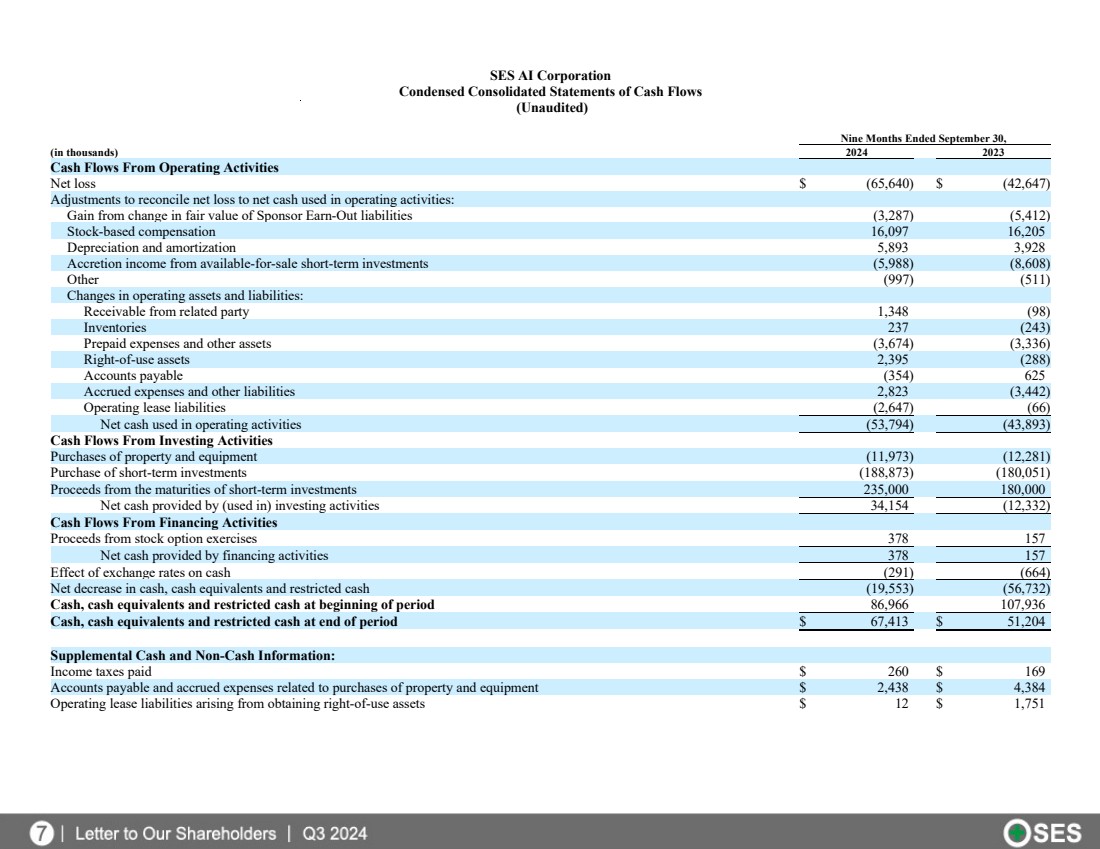Click the "(Unaudited)" subtitle
The width and height of the screenshot is (1100, 849).
coord(552,108)
